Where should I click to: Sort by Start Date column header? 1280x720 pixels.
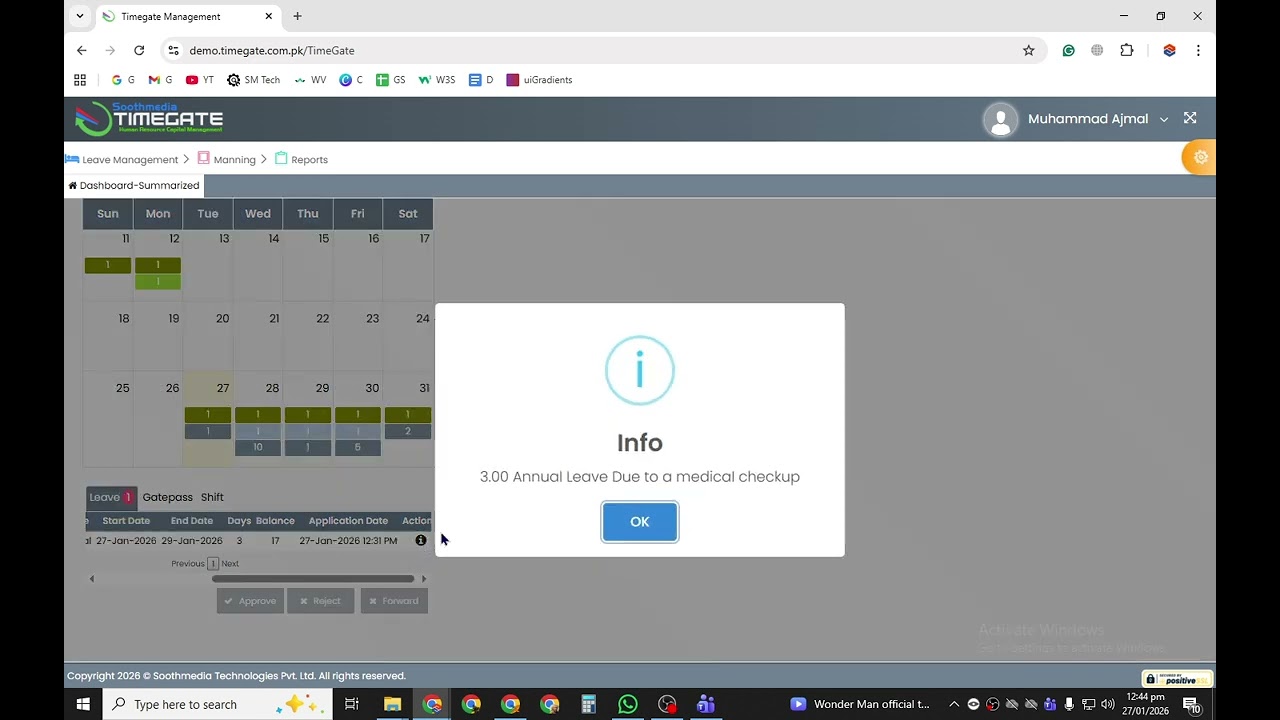pyautogui.click(x=126, y=521)
